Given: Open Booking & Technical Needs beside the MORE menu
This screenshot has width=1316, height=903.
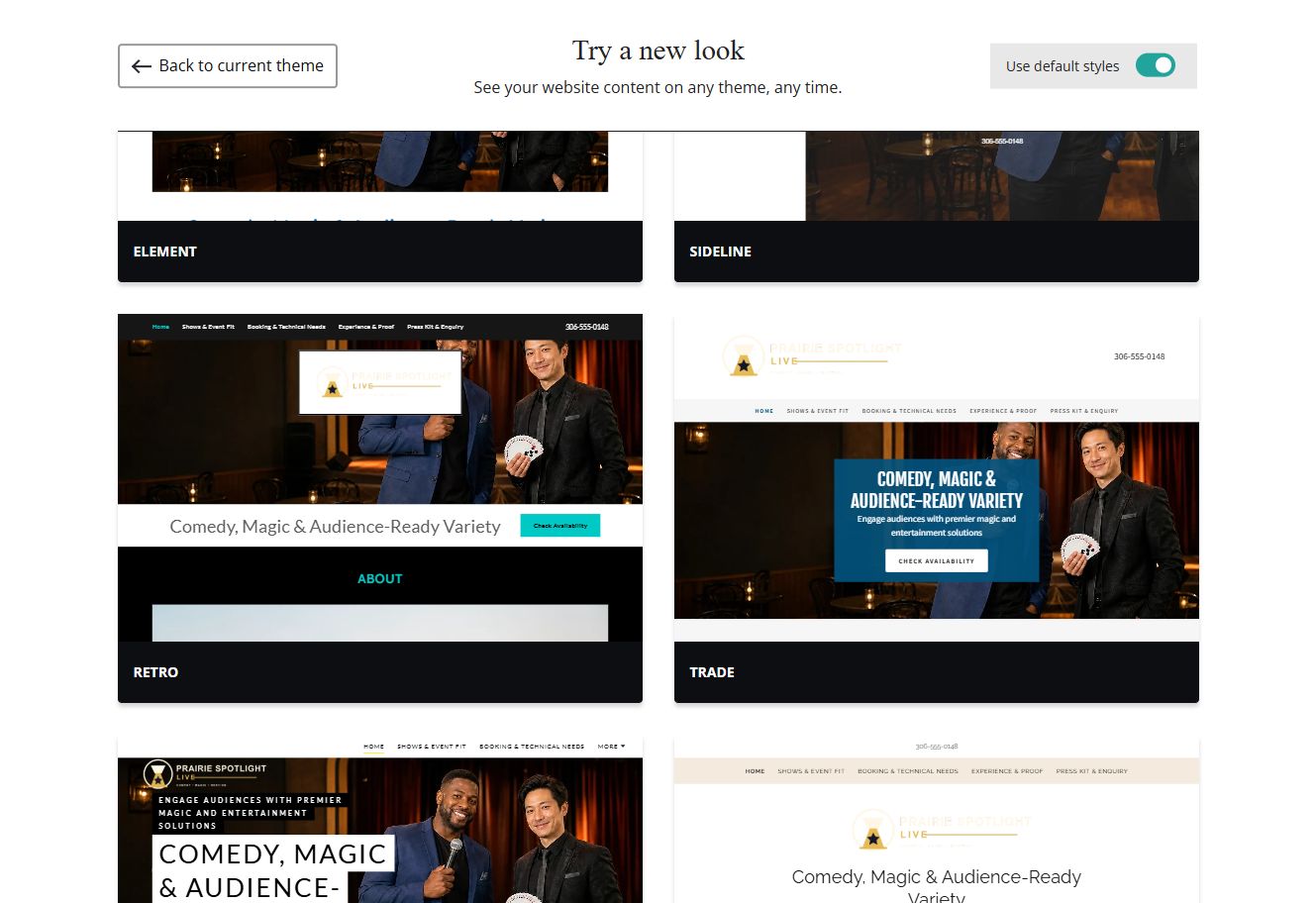Looking at the screenshot, I should coord(532,747).
